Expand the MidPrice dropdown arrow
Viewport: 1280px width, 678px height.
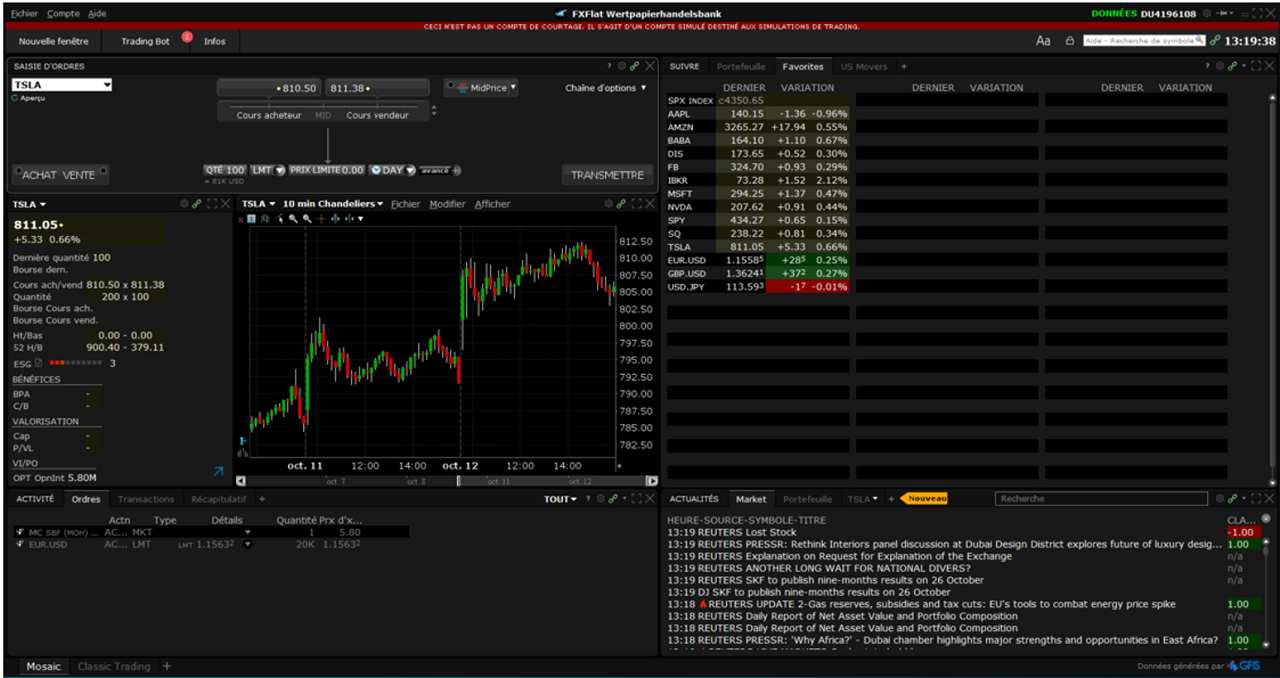coord(513,87)
